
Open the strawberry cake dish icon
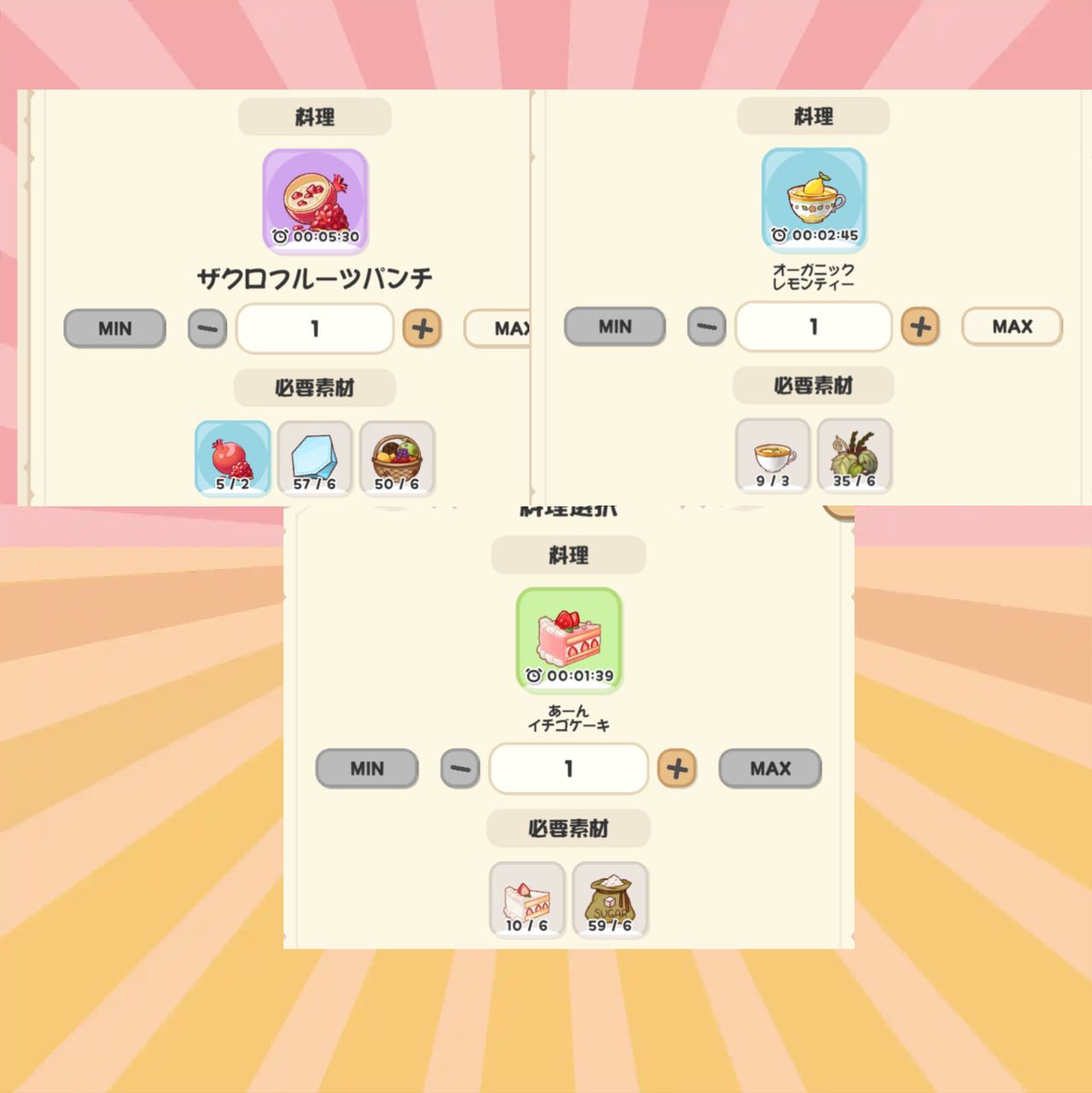tap(569, 640)
